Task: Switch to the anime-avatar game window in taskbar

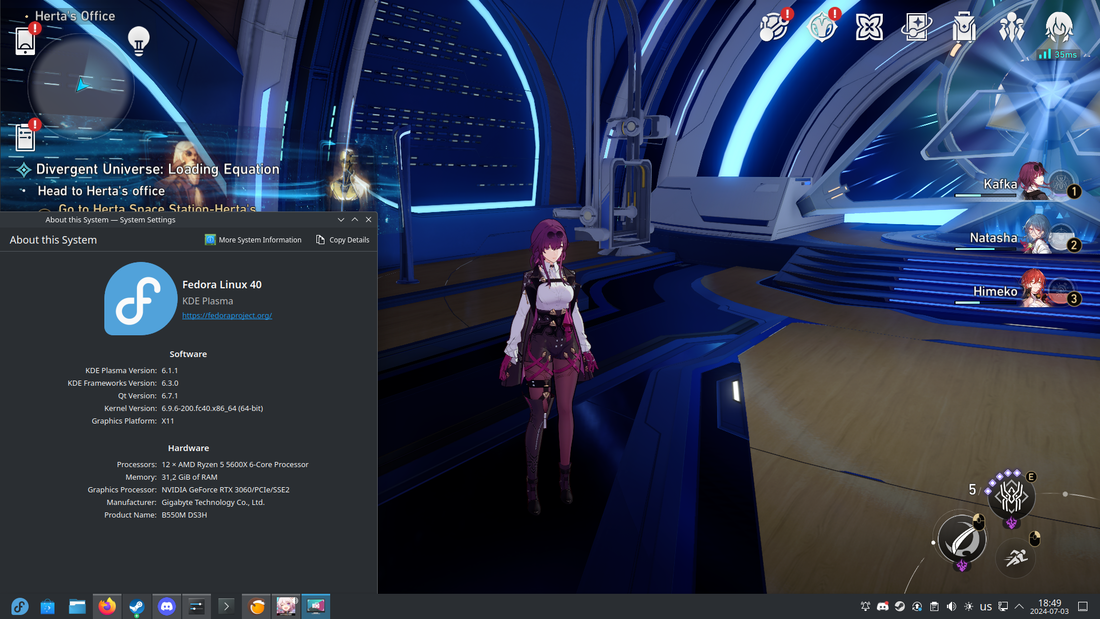Action: tap(286, 606)
